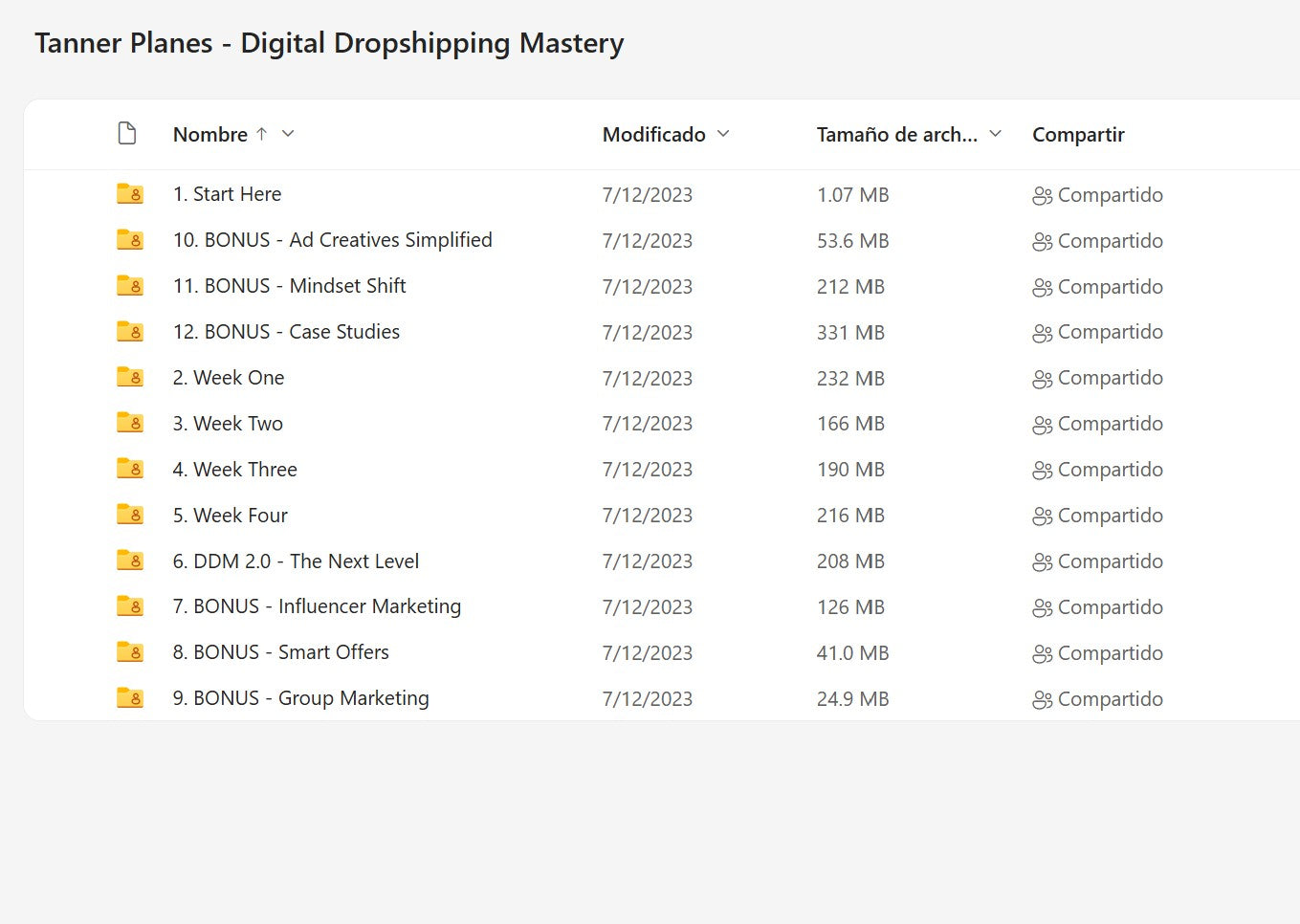Click the Compartir column header
The image size is (1300, 924).
(1078, 135)
